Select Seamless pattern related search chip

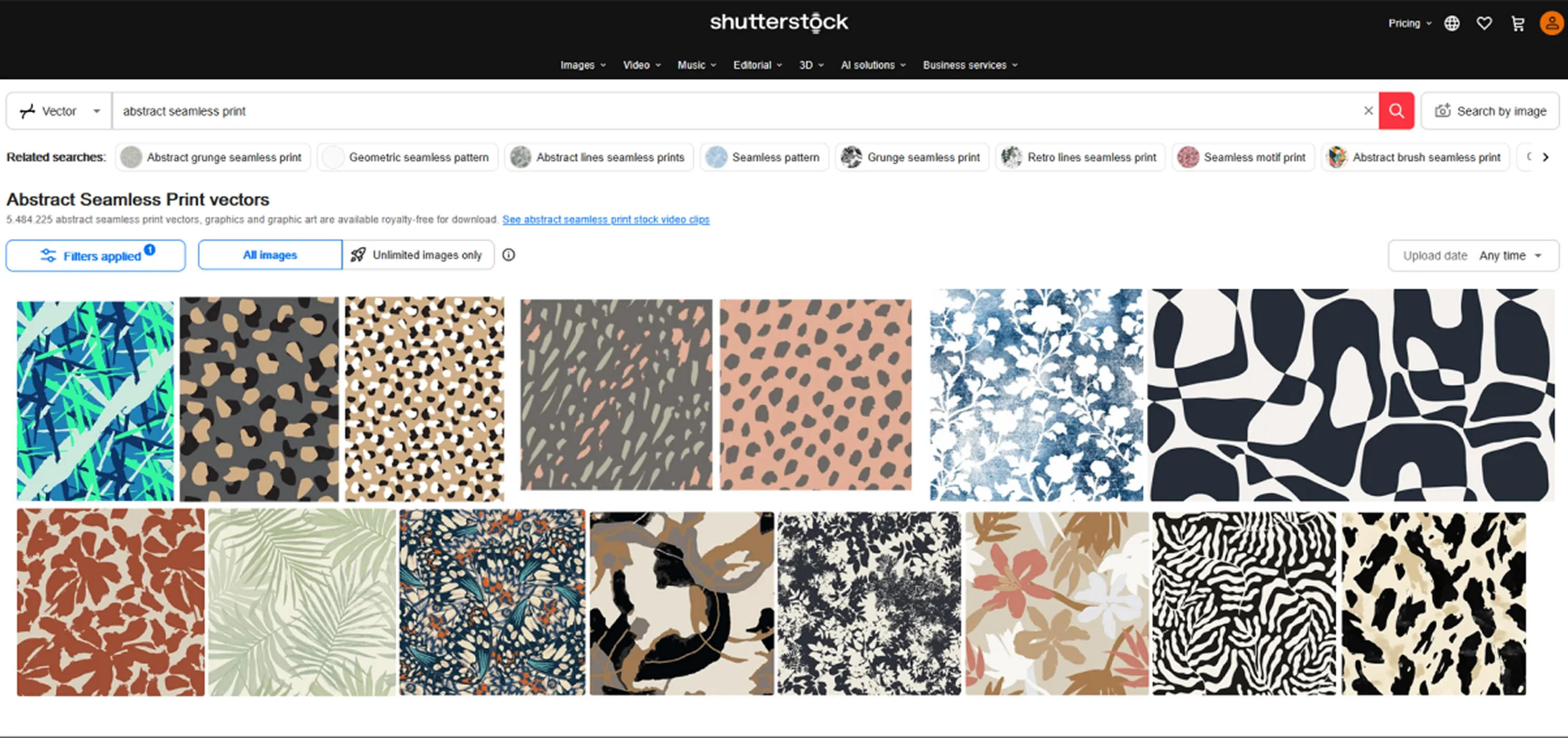(x=764, y=157)
